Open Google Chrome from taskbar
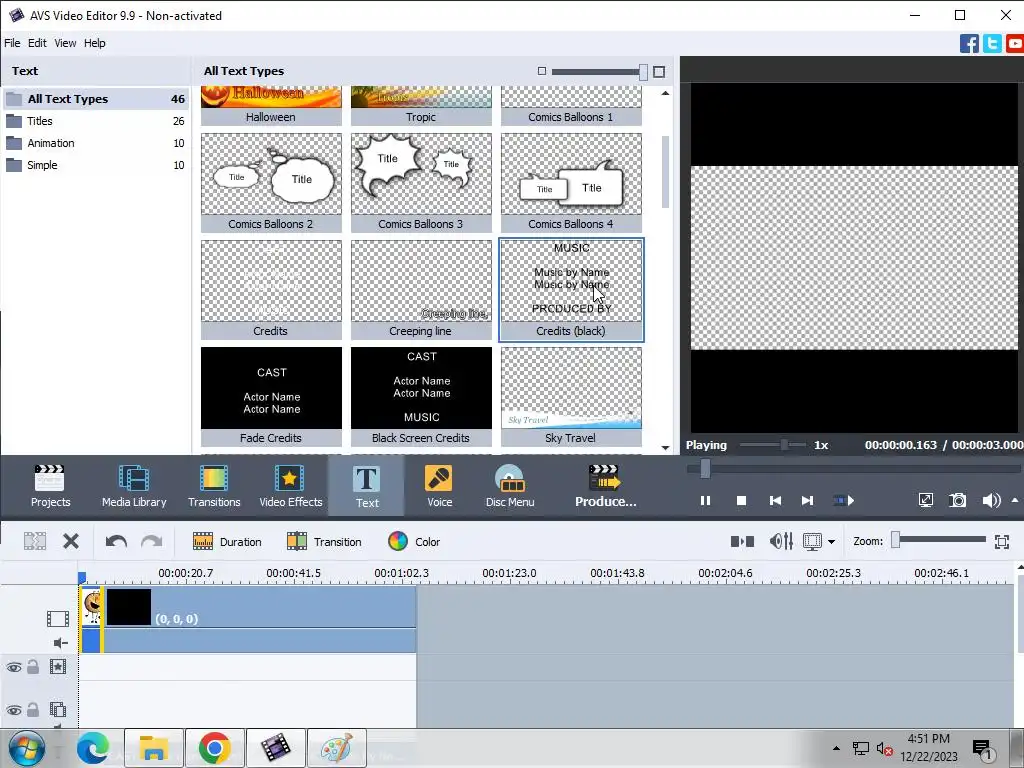This screenshot has width=1024, height=768. pos(215,748)
